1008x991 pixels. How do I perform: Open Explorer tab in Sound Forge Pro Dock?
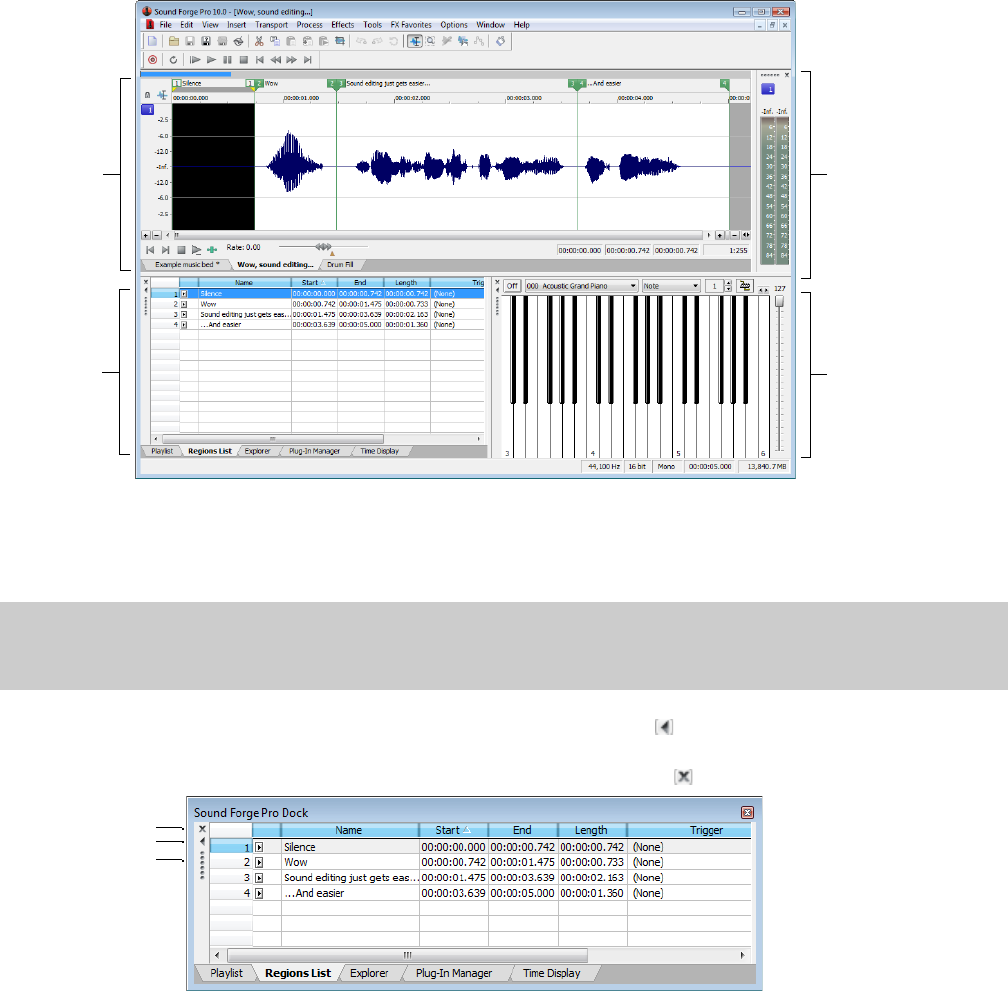coord(369,973)
